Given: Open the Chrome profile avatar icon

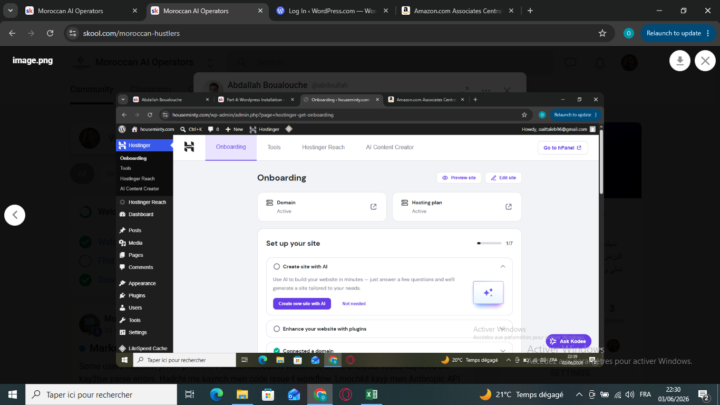Looking at the screenshot, I should [x=628, y=33].
